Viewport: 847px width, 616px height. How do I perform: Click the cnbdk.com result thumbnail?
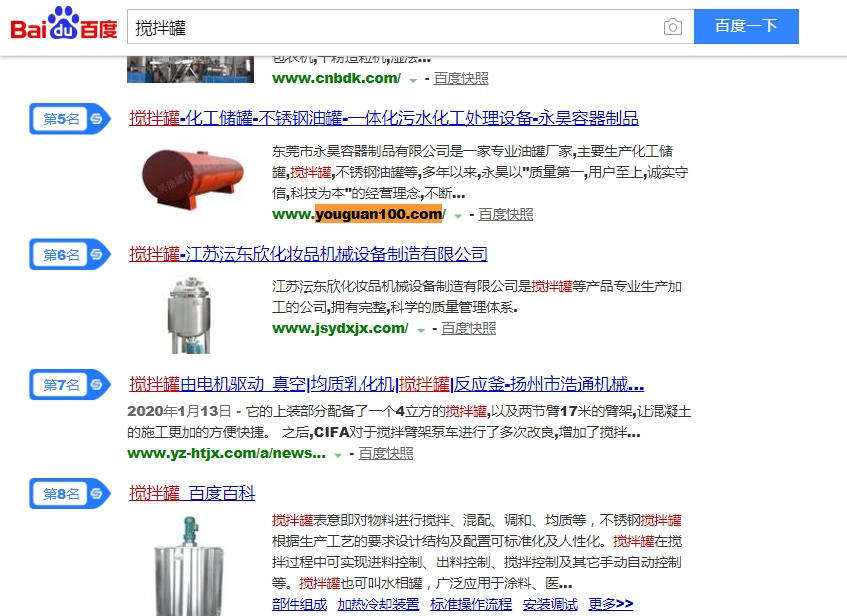[x=190, y=69]
